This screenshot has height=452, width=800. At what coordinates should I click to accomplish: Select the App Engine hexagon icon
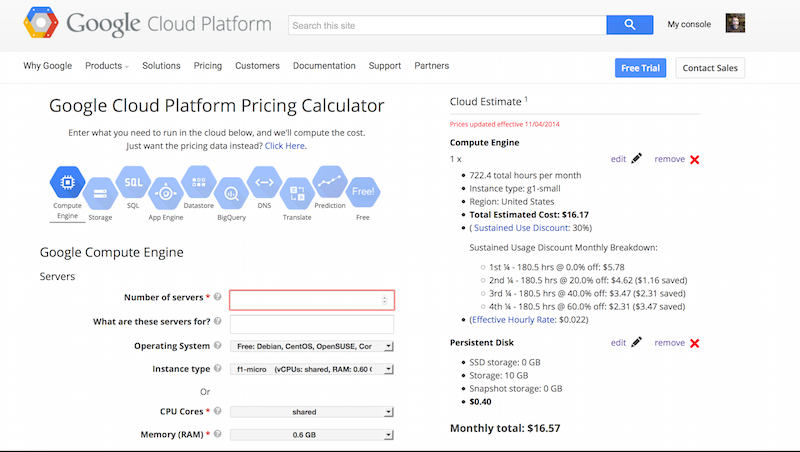pos(165,193)
